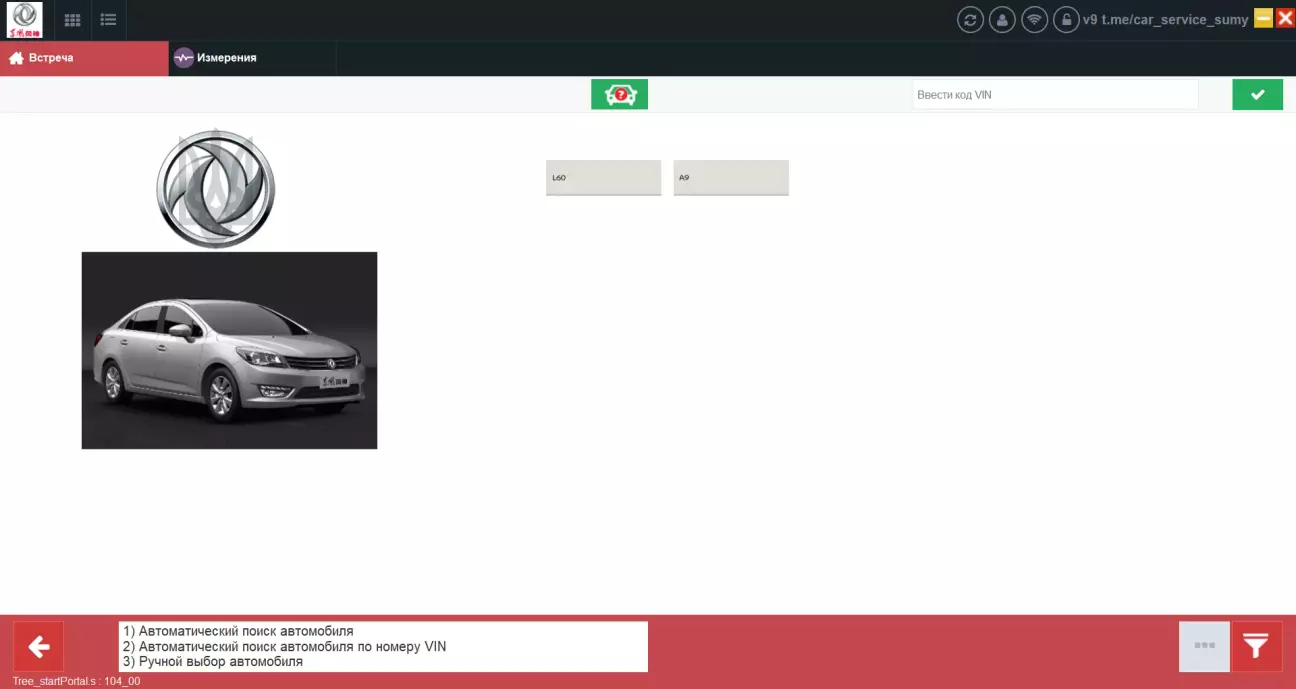Viewport: 1296px width, 689px height.
Task: Select the A9 model button
Action: point(731,177)
